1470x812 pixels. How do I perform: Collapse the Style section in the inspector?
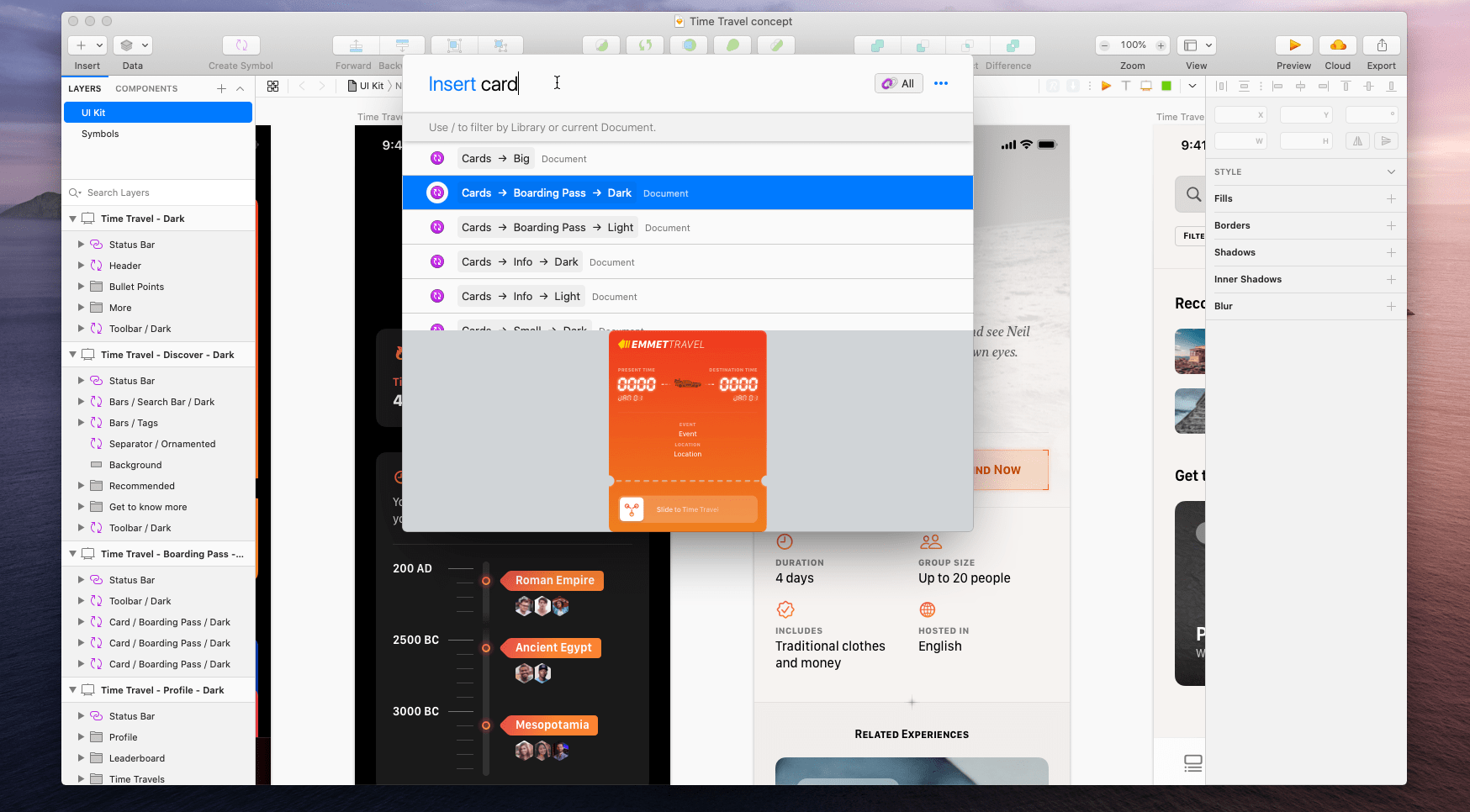[x=1392, y=171]
